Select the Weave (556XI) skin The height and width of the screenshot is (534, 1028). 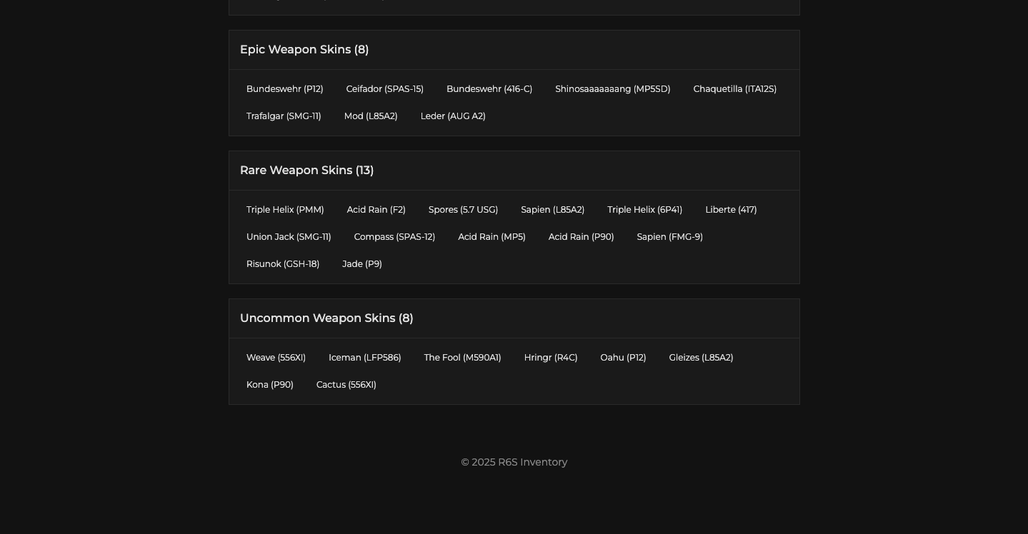(x=276, y=358)
